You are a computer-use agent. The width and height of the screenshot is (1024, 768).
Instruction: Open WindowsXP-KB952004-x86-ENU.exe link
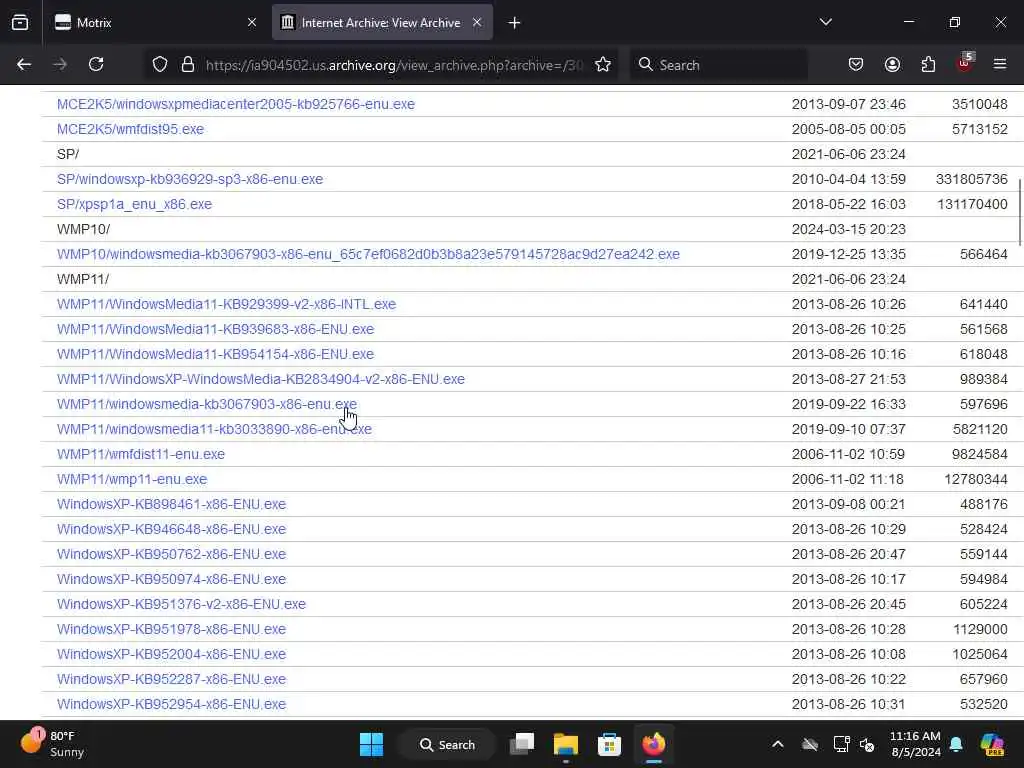pos(171,654)
